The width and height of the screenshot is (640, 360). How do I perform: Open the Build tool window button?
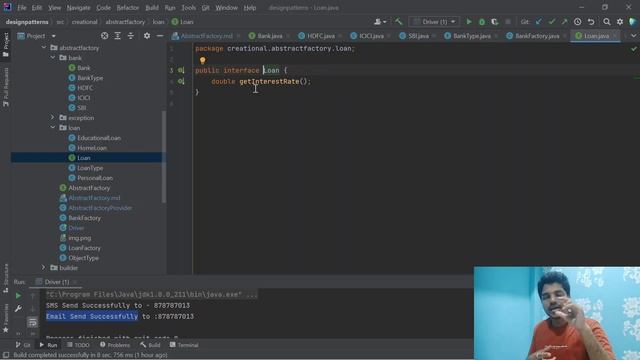pos(150,345)
